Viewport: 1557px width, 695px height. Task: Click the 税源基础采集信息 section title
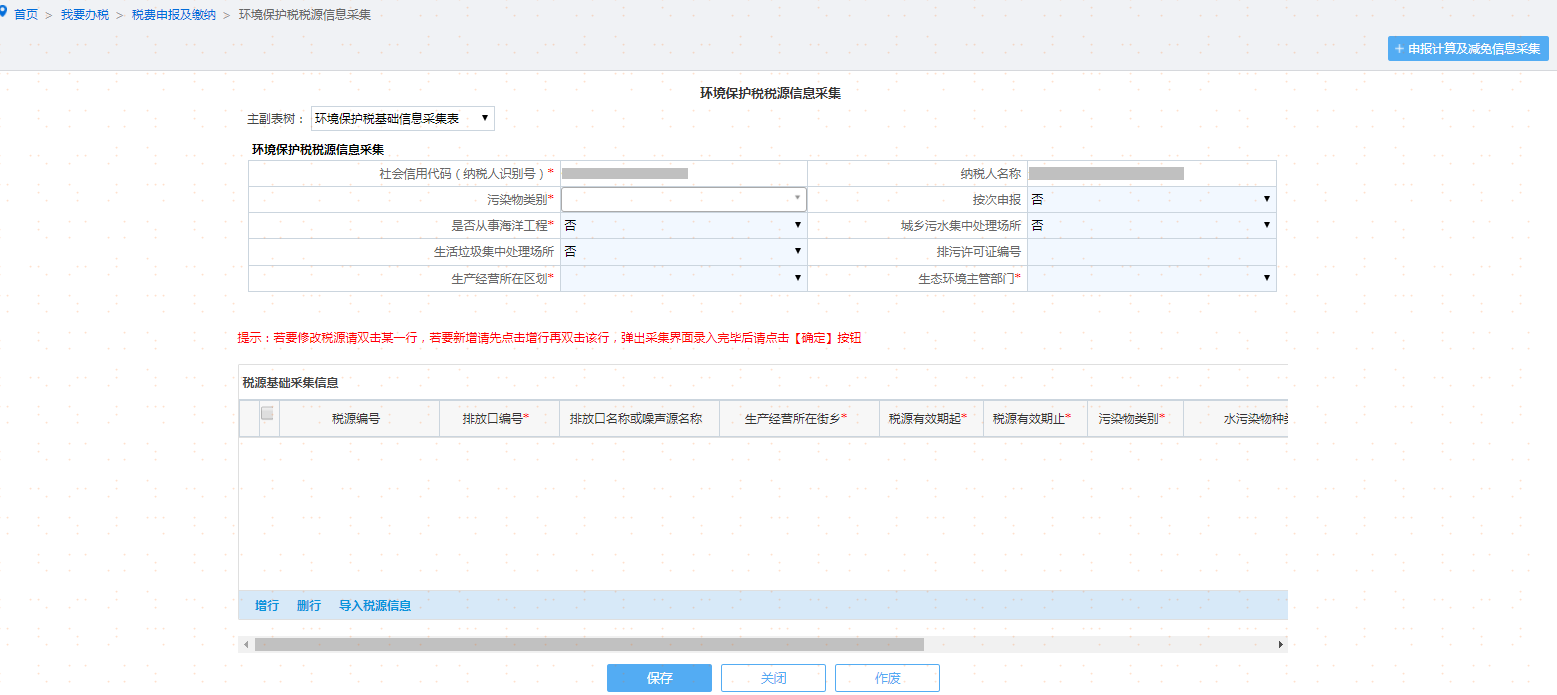point(290,382)
